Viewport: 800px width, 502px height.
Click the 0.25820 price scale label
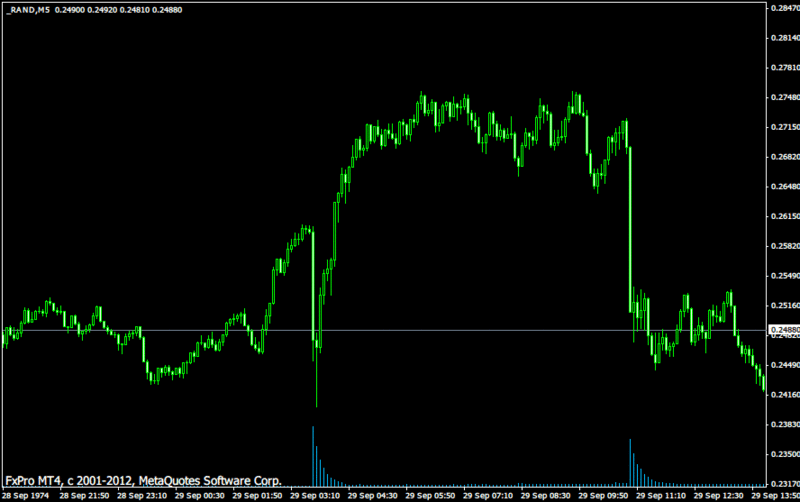point(785,246)
